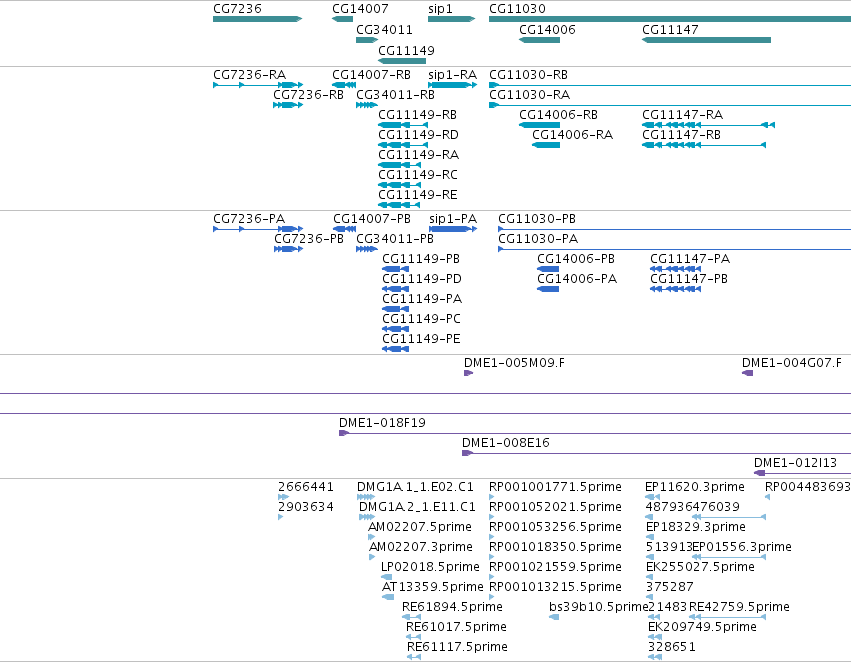
Task: Select transcript CG11030-RB
Action: click(670, 85)
